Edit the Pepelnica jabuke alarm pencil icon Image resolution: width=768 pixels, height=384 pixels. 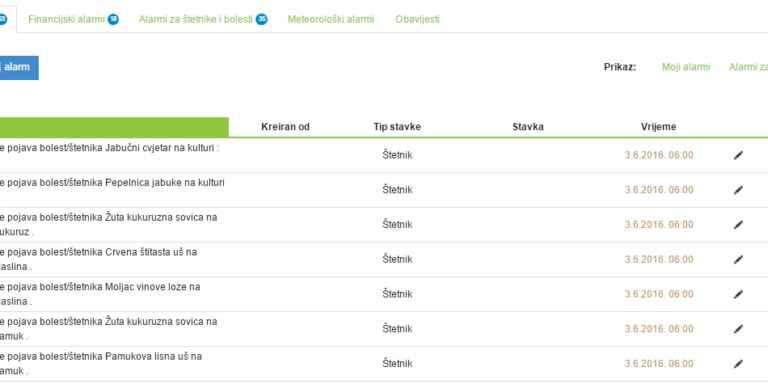point(738,190)
